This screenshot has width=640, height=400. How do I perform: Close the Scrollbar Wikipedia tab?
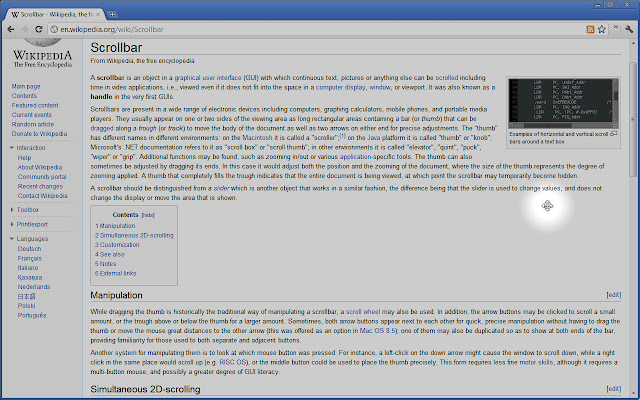point(98,14)
